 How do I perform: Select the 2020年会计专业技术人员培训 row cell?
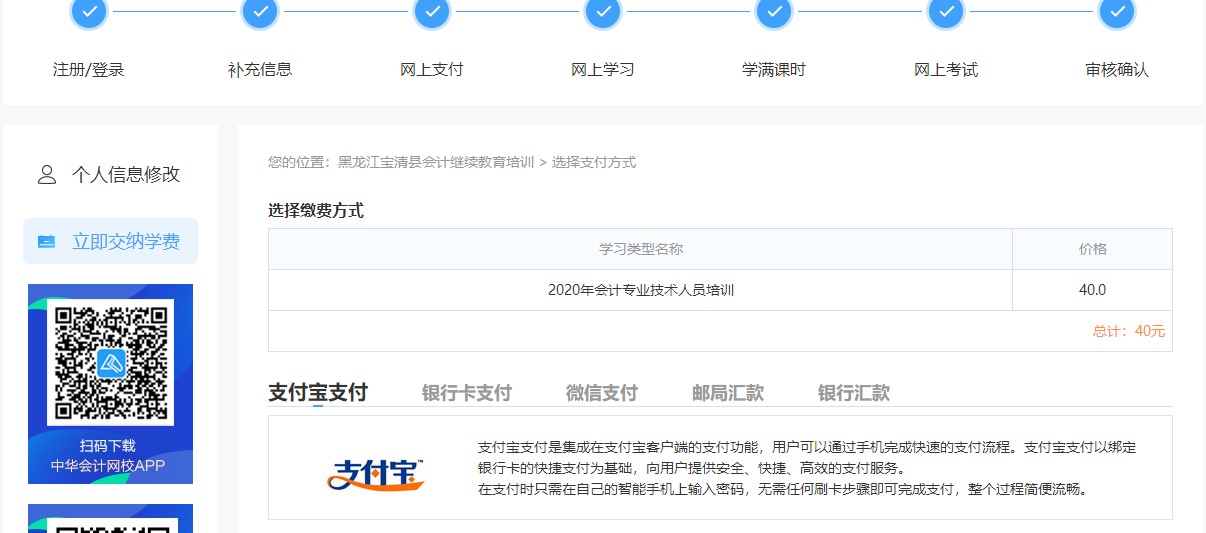click(x=641, y=290)
